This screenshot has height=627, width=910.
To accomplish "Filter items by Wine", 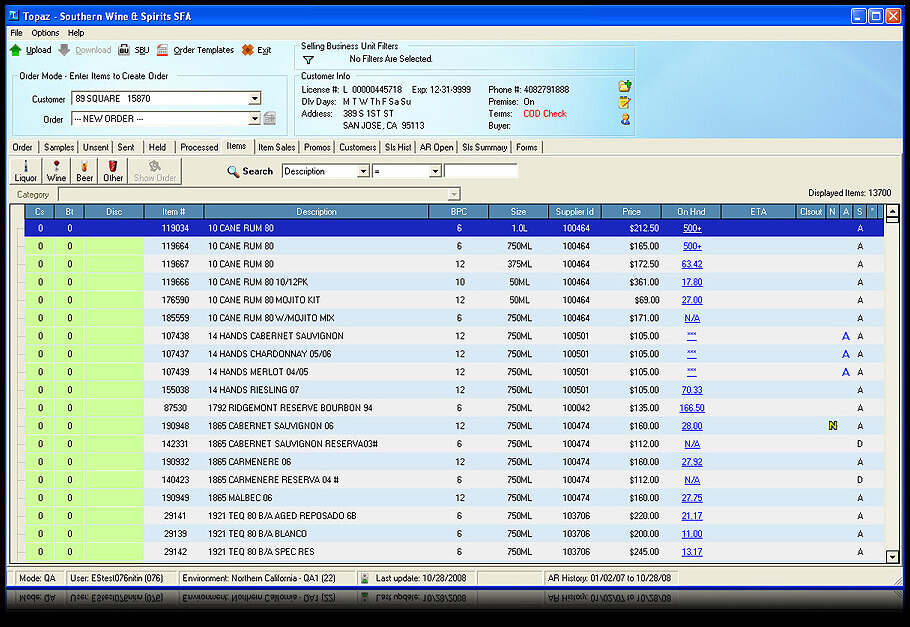I will tap(56, 171).
